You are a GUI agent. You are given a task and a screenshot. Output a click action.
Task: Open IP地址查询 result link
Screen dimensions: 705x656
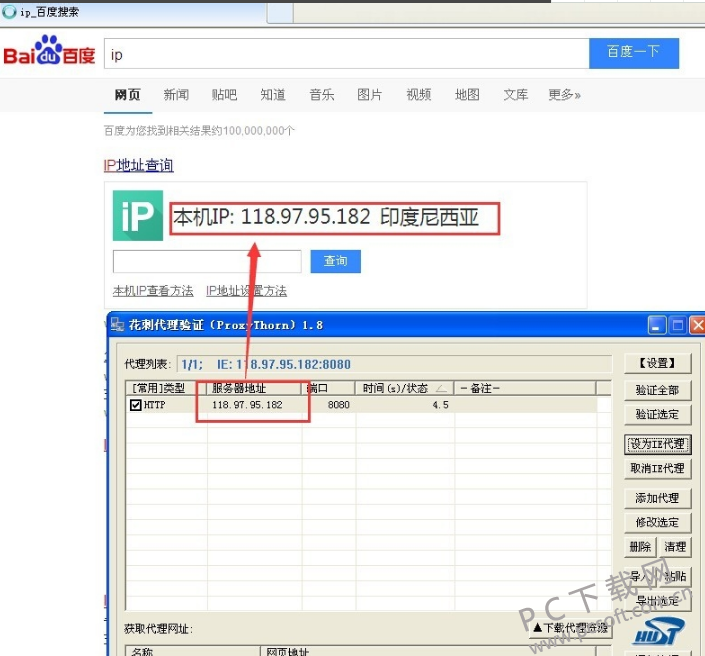click(138, 165)
